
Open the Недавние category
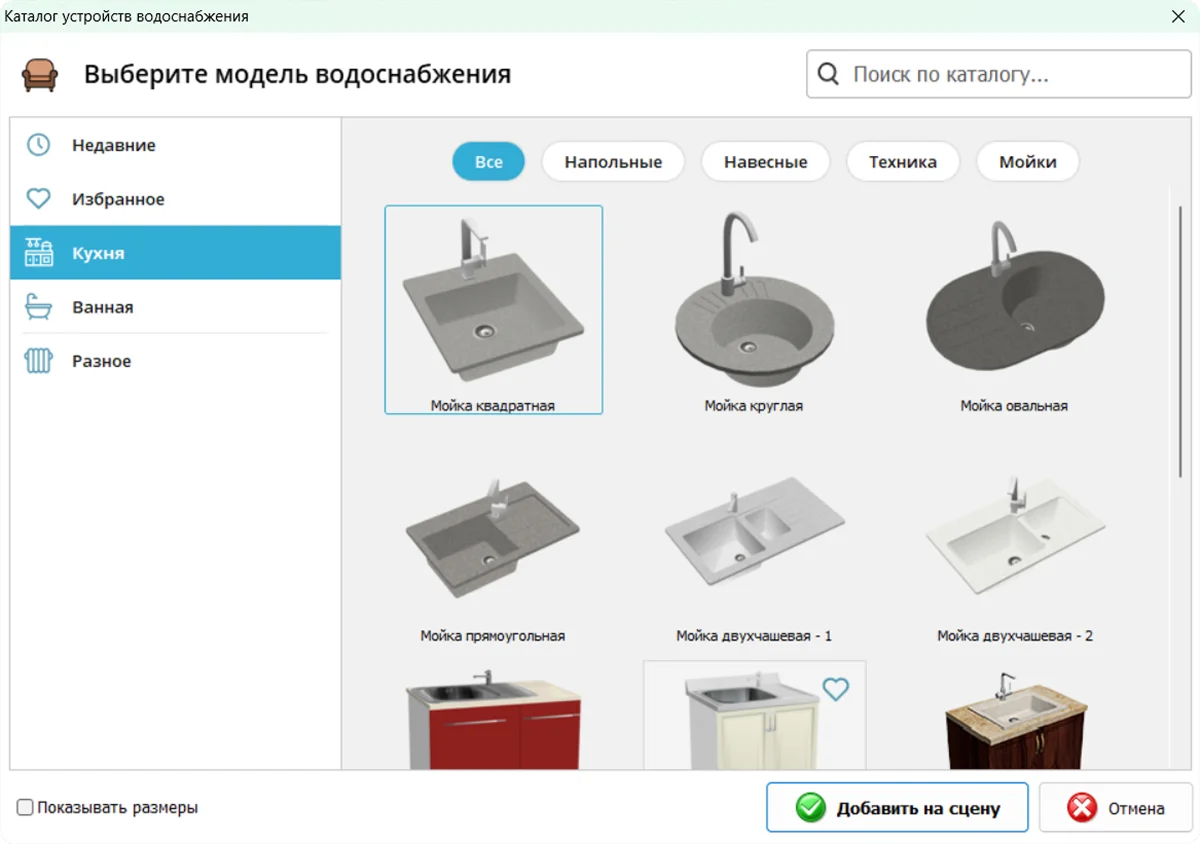click(176, 145)
